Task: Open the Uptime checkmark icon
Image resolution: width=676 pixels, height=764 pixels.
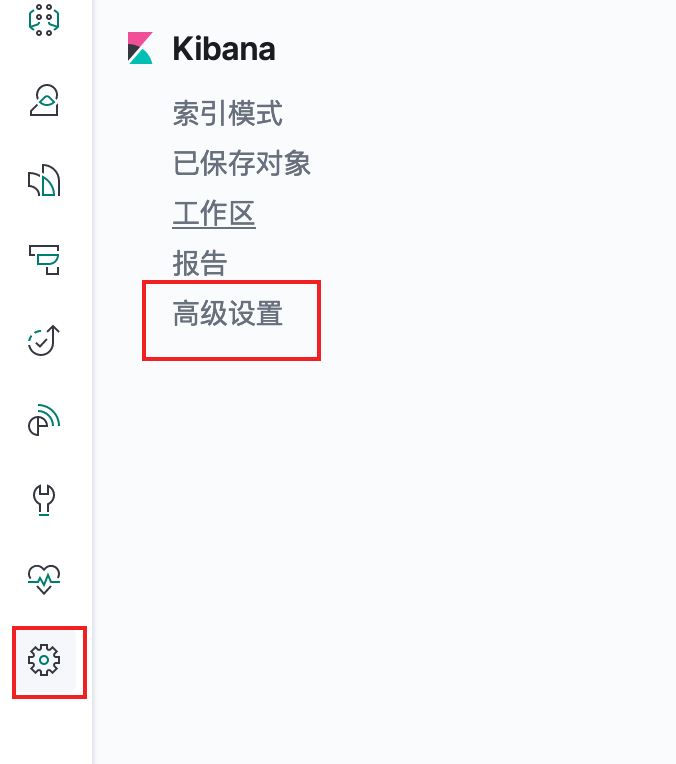Action: tap(44, 340)
